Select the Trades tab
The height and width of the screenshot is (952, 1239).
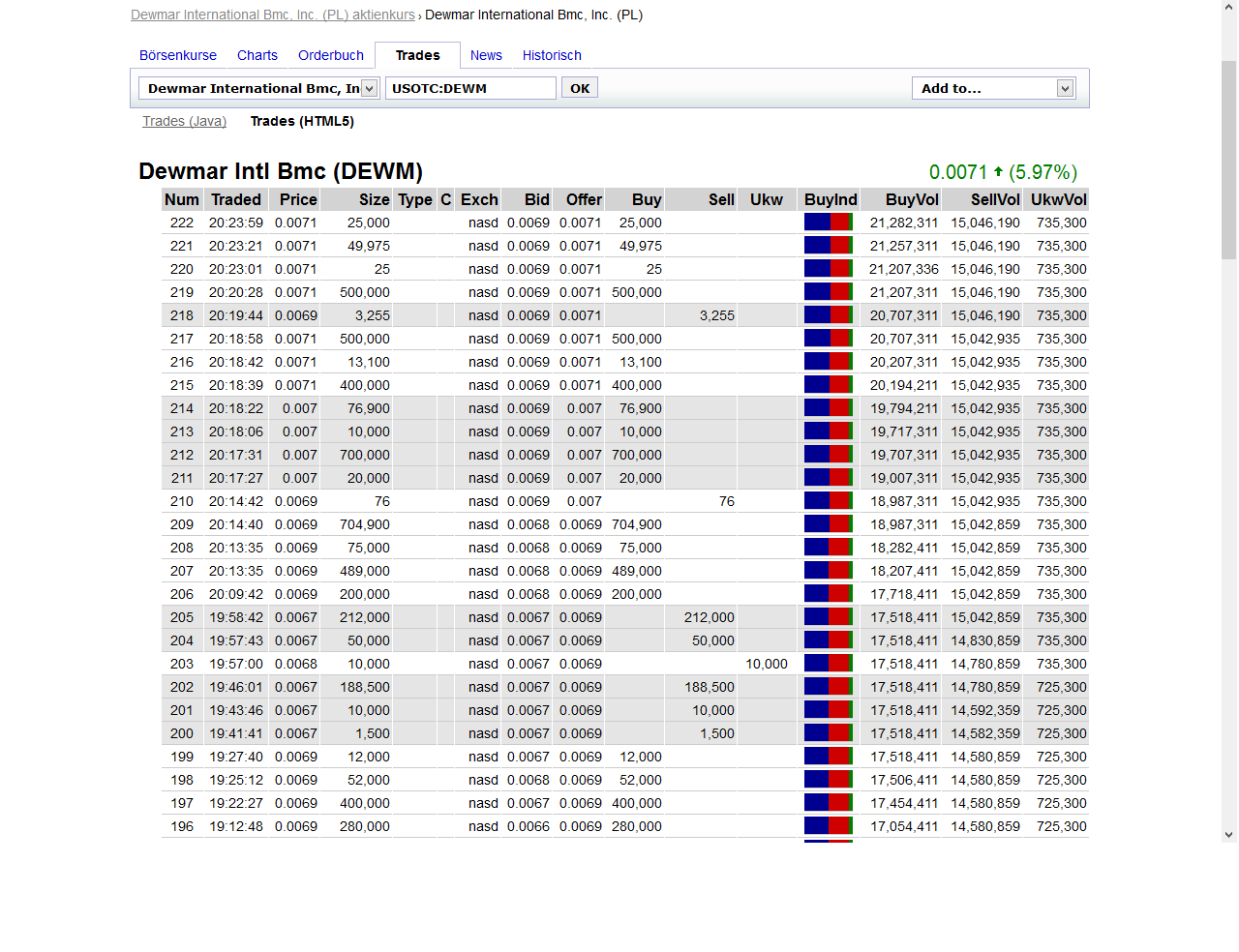point(418,55)
